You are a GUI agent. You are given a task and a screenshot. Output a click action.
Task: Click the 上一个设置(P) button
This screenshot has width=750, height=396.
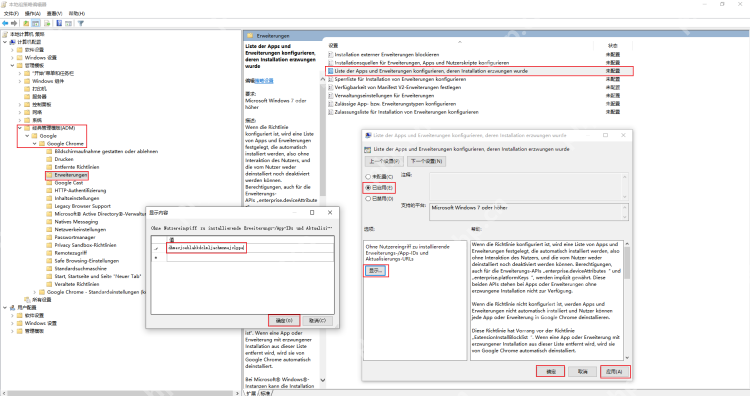click(x=384, y=161)
